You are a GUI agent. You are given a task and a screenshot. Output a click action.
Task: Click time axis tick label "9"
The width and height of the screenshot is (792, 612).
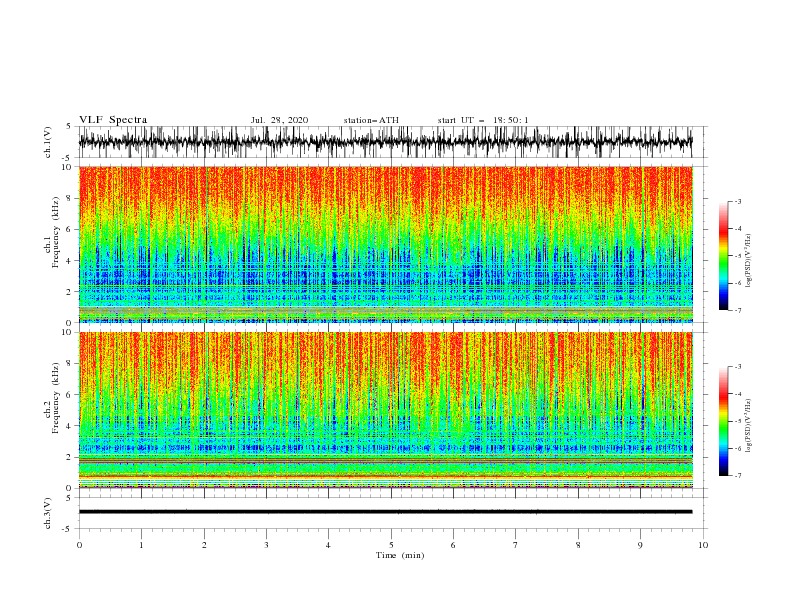640,545
